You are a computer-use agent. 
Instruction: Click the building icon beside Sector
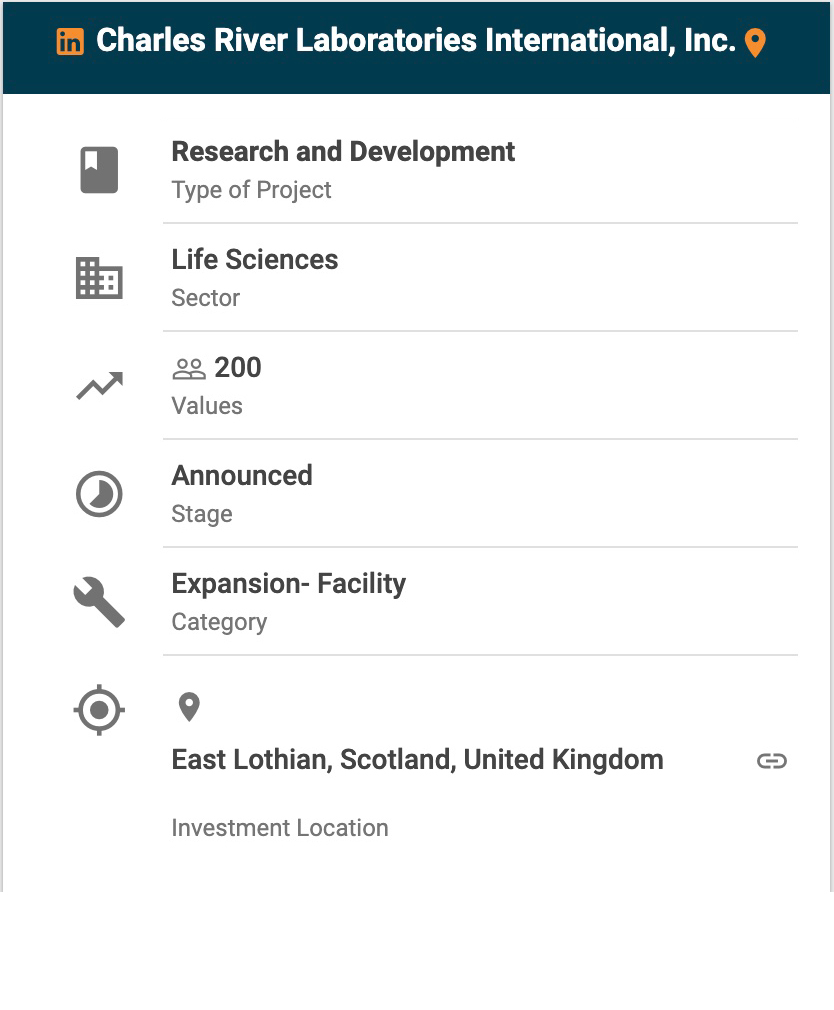coord(99,278)
